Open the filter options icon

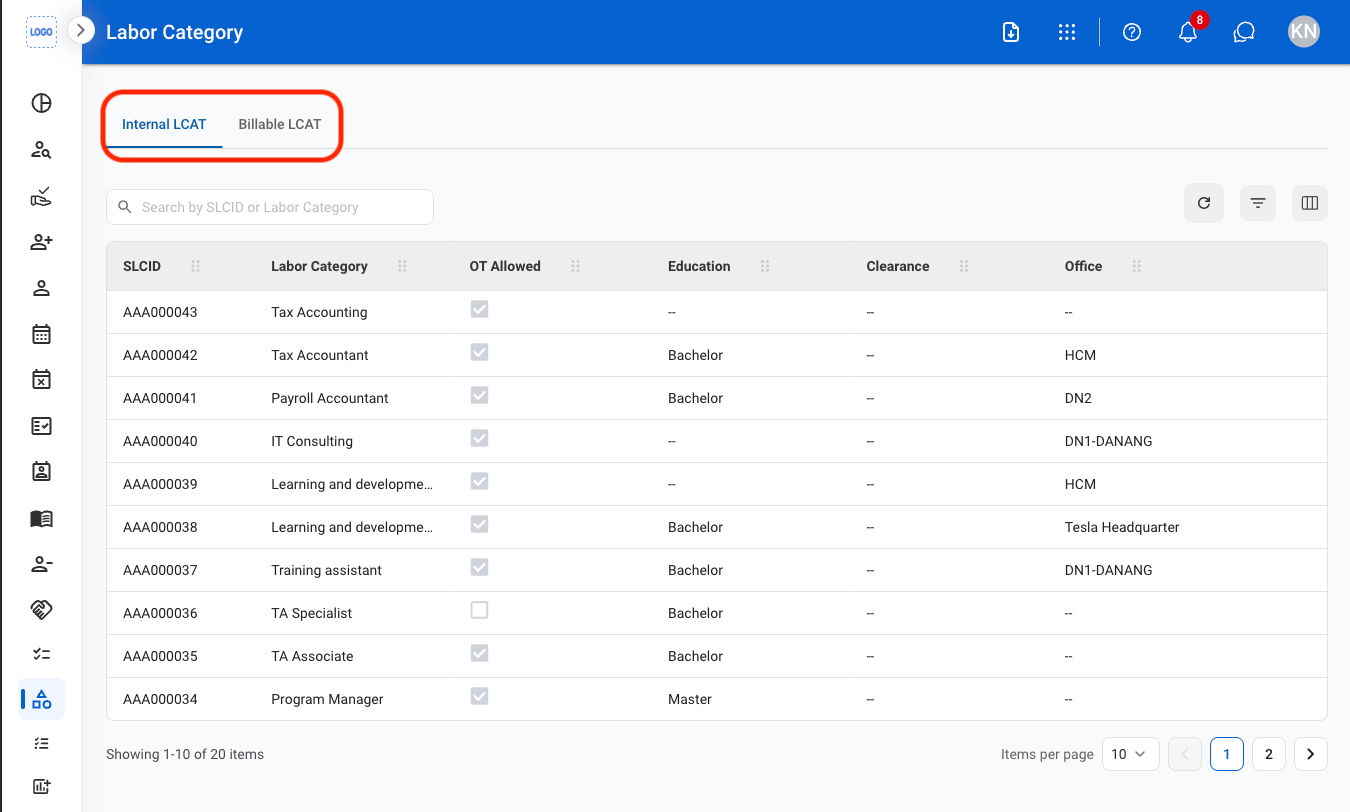coord(1258,203)
